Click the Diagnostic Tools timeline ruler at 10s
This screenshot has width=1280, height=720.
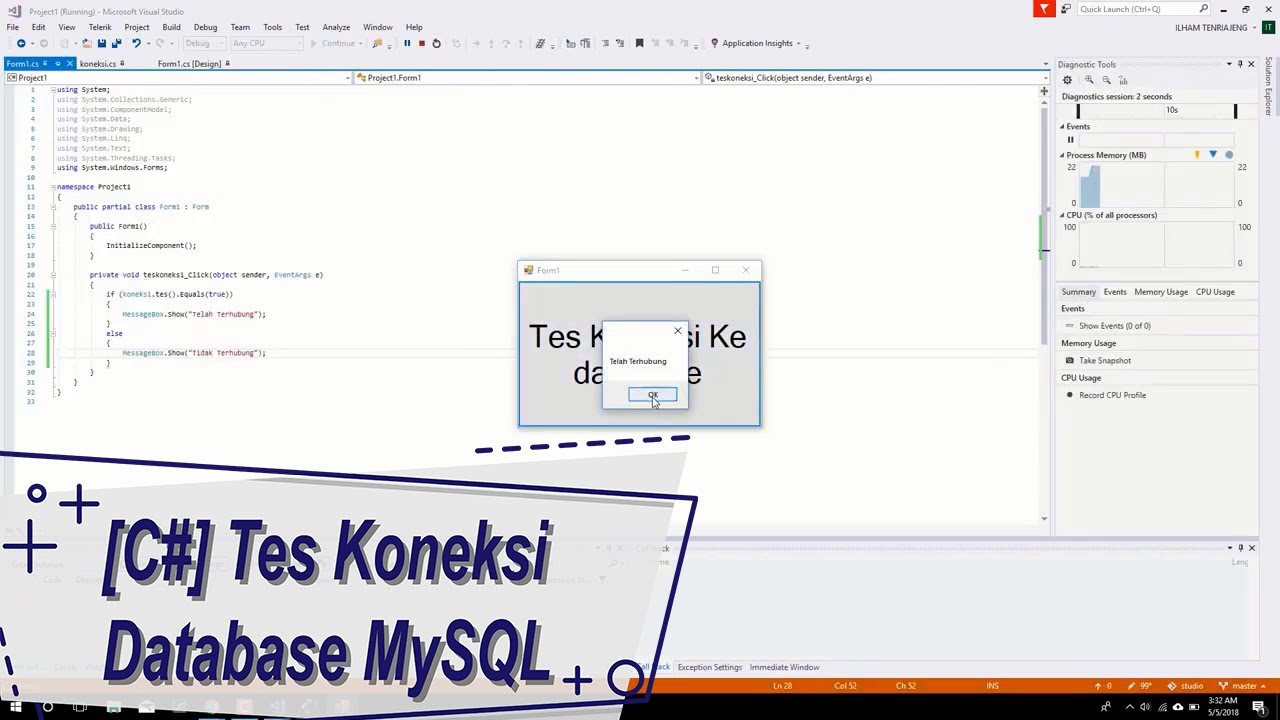point(1171,110)
